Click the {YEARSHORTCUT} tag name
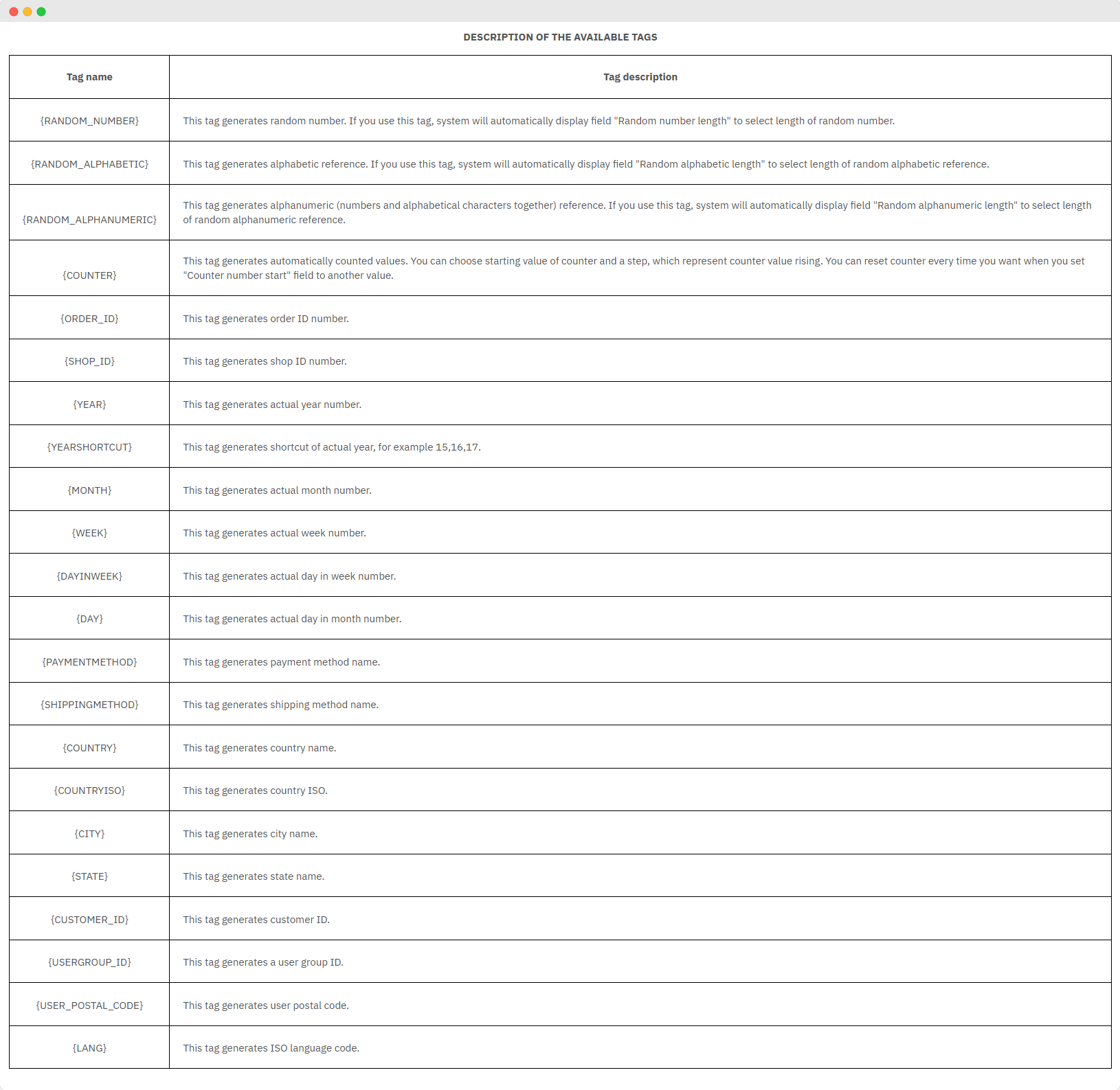The height and width of the screenshot is (1090, 1120). click(x=89, y=447)
